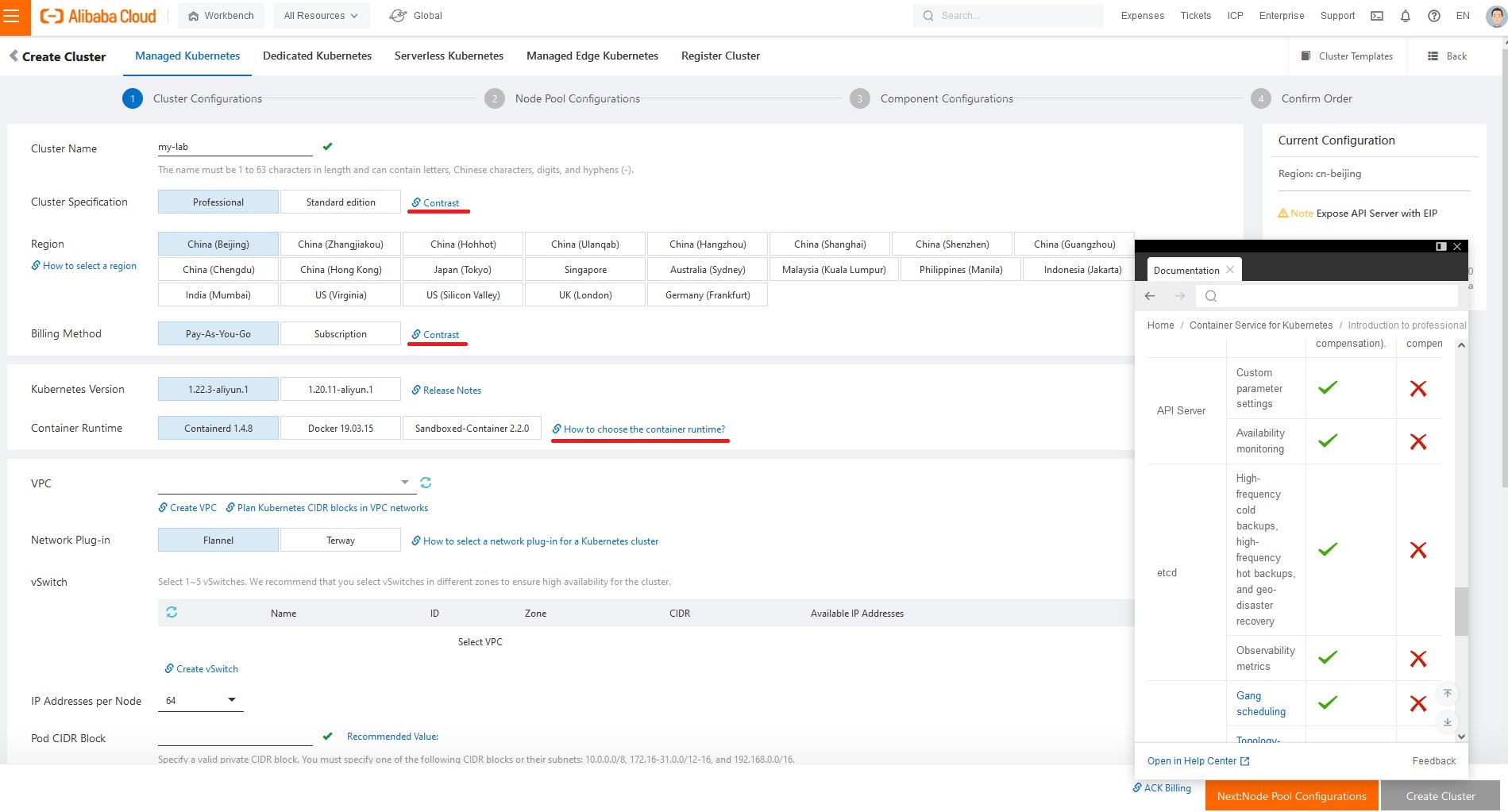This screenshot has height=812, width=1508.
Task: Select Terway network plug-in
Action: click(340, 541)
